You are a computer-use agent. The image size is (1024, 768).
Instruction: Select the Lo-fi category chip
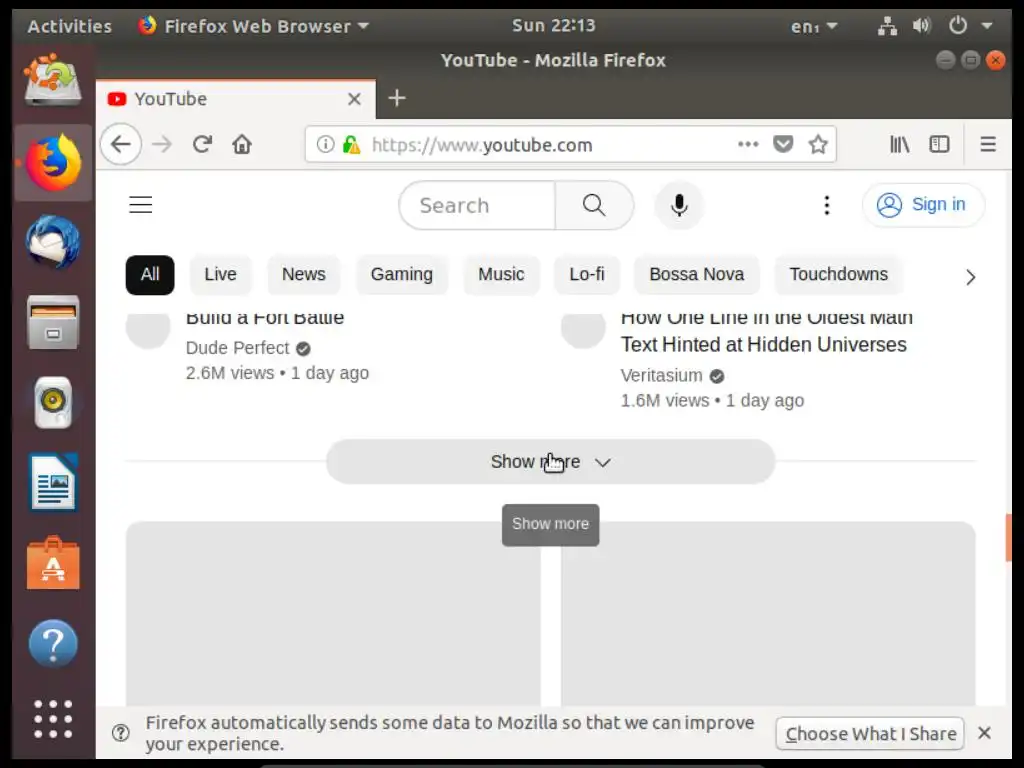(x=586, y=275)
